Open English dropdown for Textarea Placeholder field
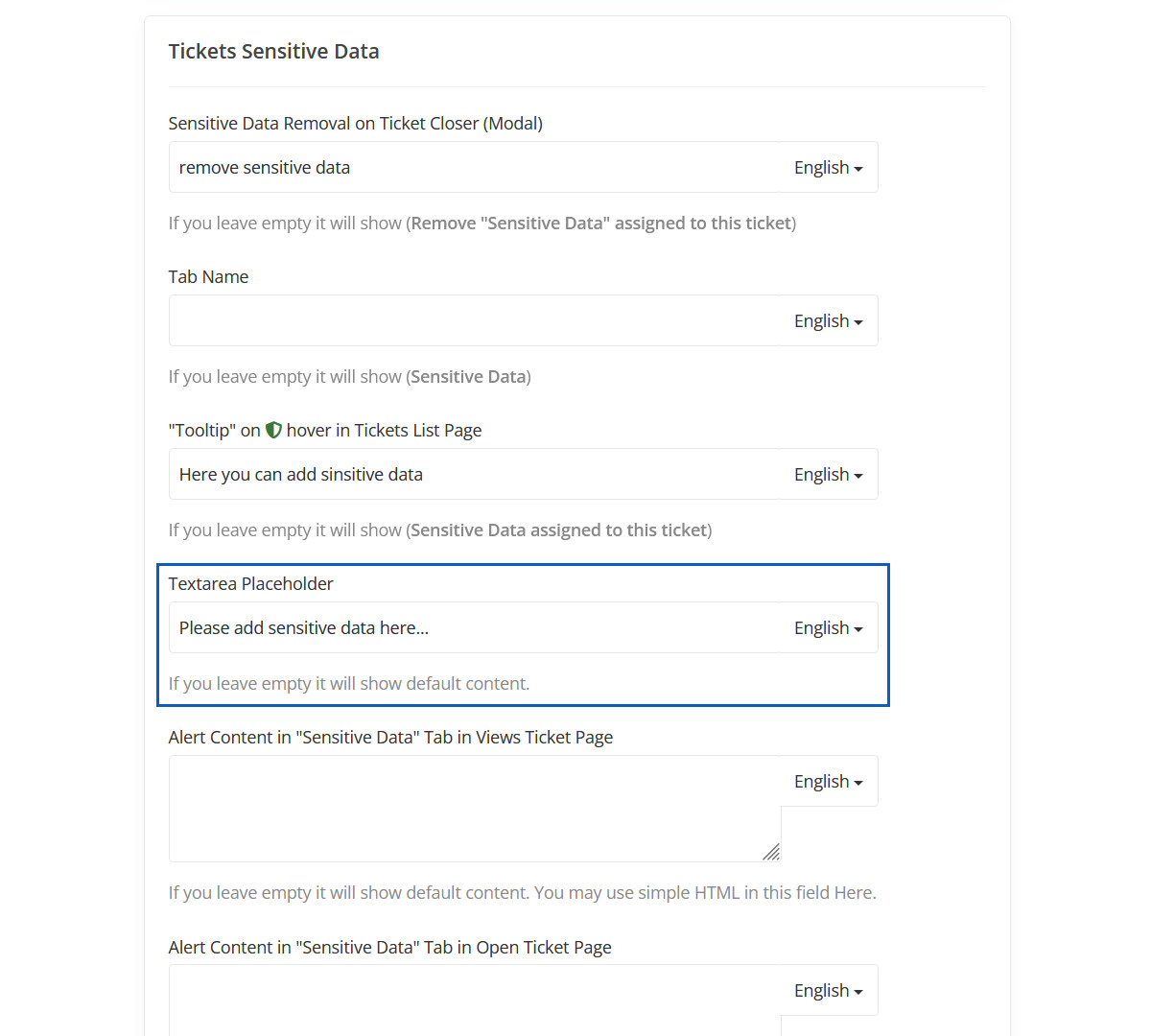Image resolution: width=1151 pixels, height=1036 pixels. pos(829,628)
